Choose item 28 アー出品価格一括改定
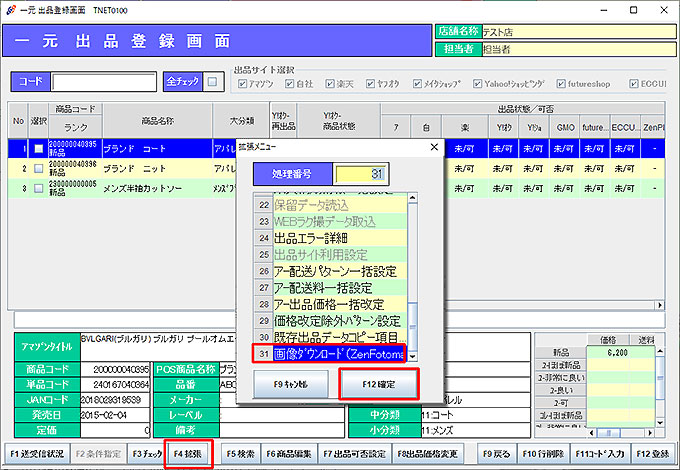 click(336, 303)
